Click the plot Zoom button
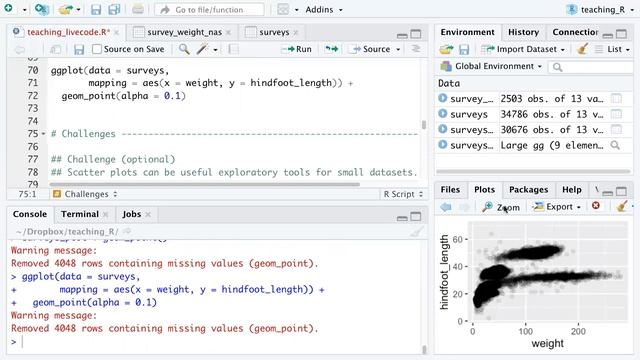Viewport: 640px width, 360px height. (501, 207)
